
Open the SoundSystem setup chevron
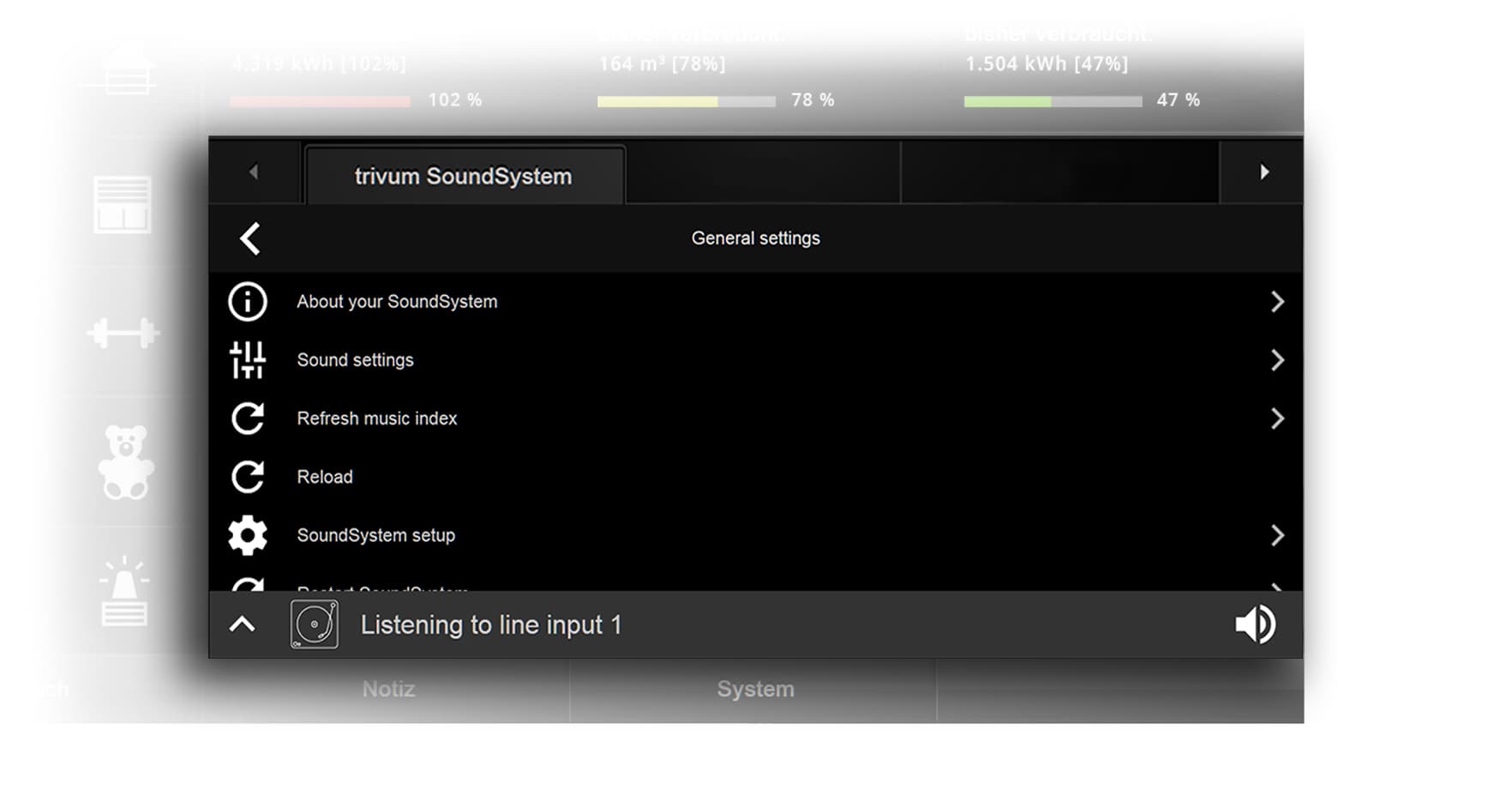point(1277,535)
